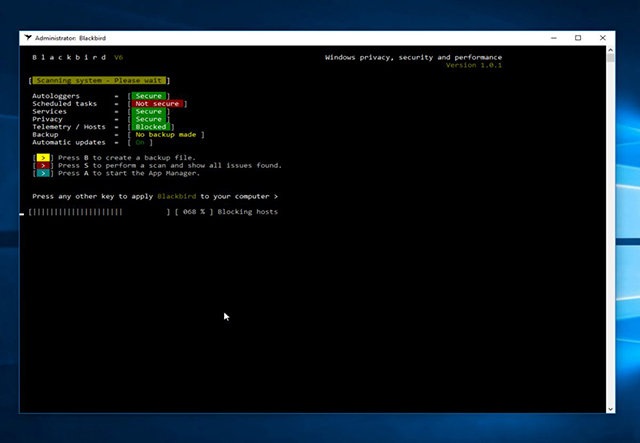
Task: Click the Autologgers Secure status
Action: point(149,96)
